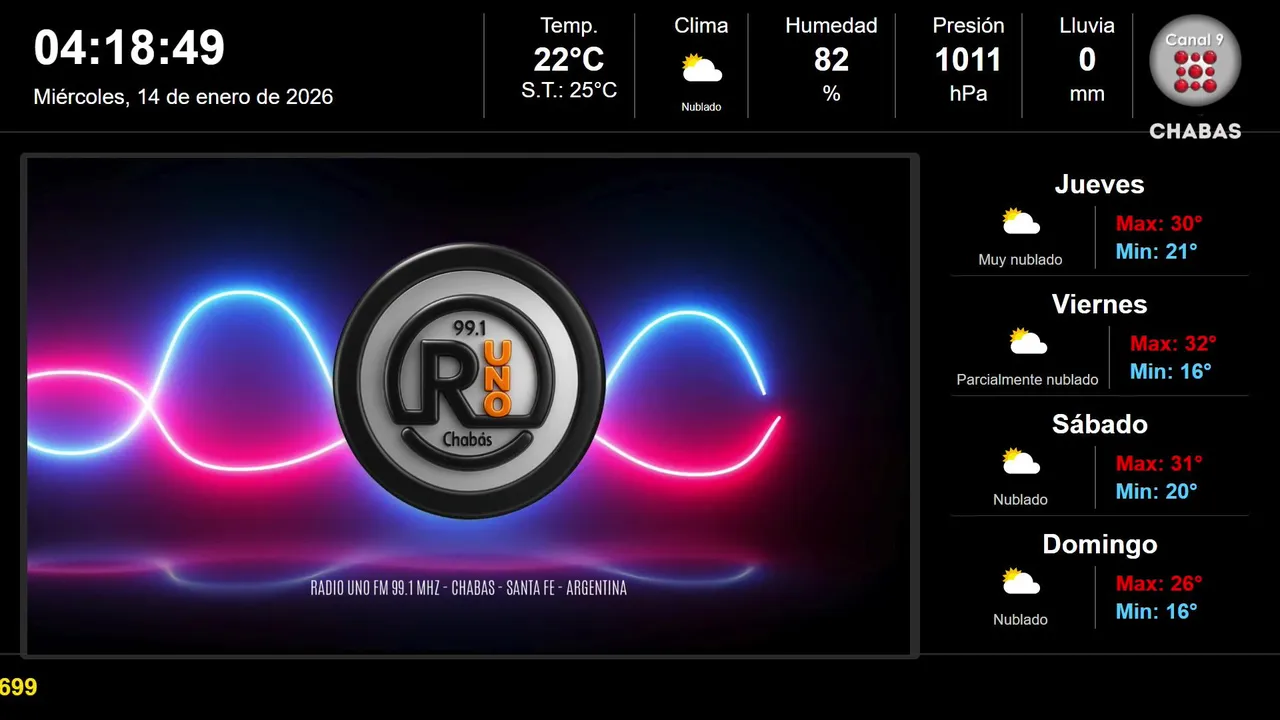This screenshot has width=1280, height=720.
Task: Click the hPa unit label
Action: 968,94
